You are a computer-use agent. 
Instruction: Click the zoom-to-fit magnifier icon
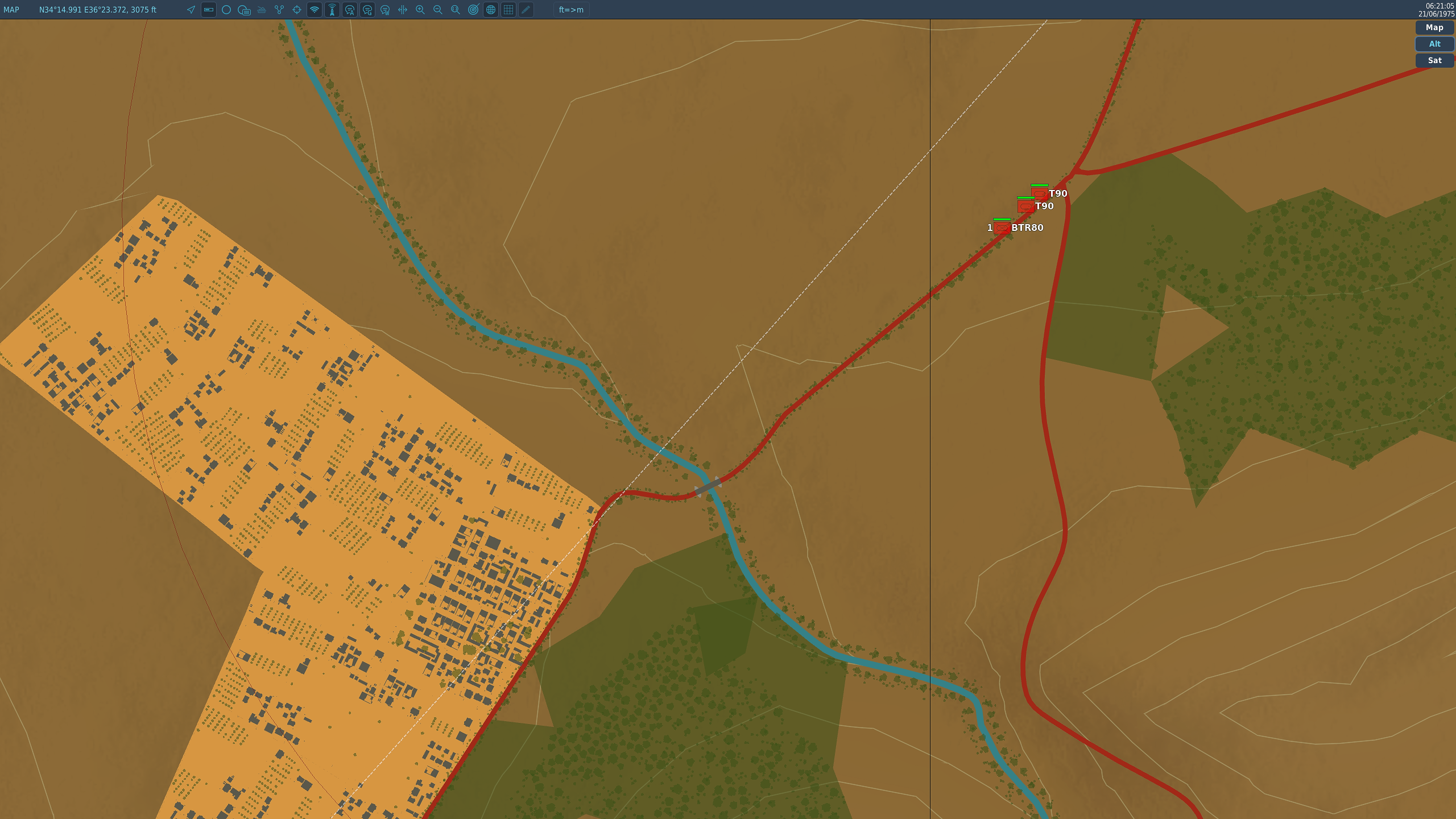click(x=456, y=10)
